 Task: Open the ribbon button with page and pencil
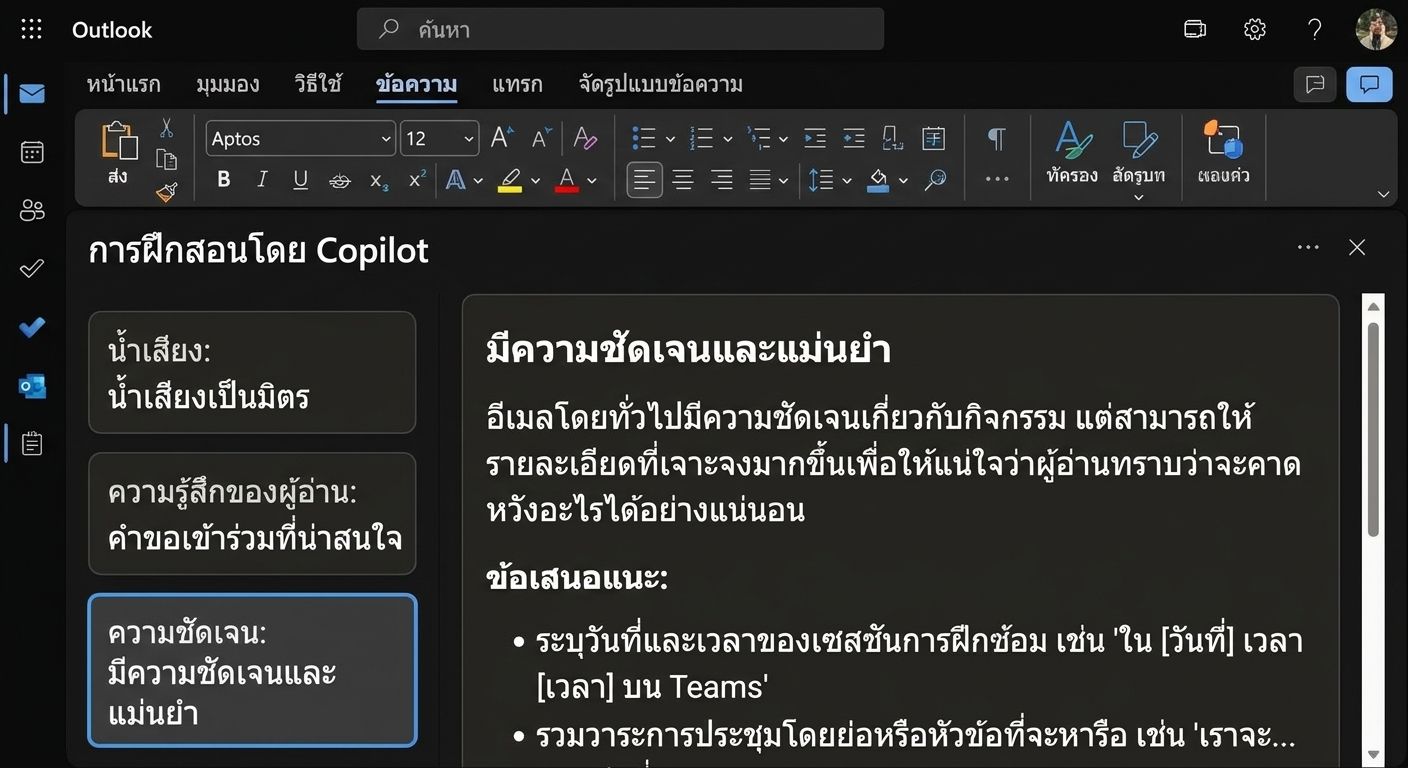coord(1138,158)
